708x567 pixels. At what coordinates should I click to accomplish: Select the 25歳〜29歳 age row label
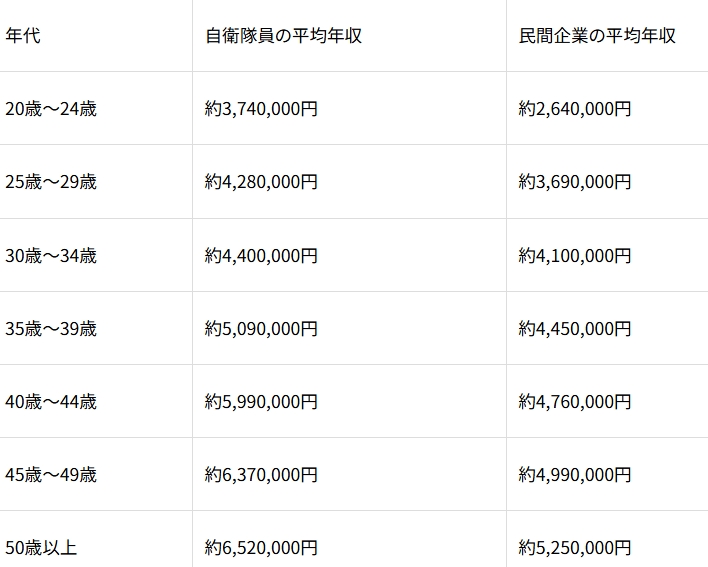click(x=51, y=182)
